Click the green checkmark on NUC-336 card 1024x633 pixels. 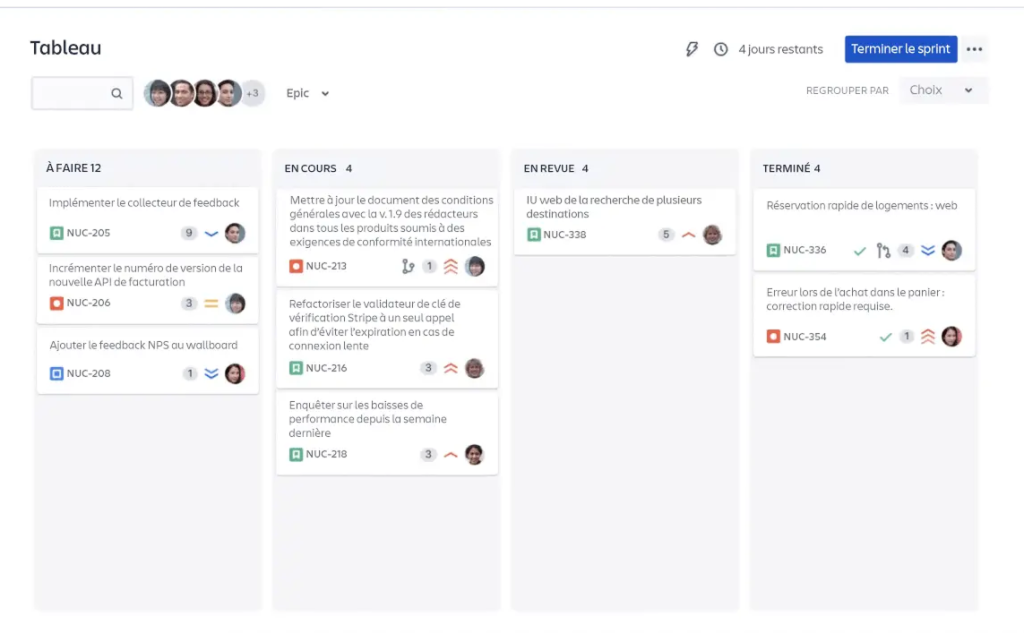click(859, 250)
